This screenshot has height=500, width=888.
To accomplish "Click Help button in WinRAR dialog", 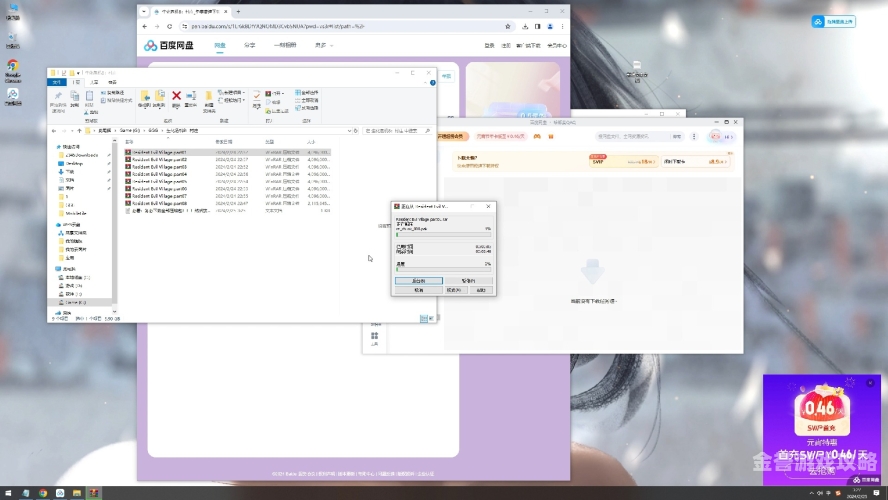I will coord(481,290).
